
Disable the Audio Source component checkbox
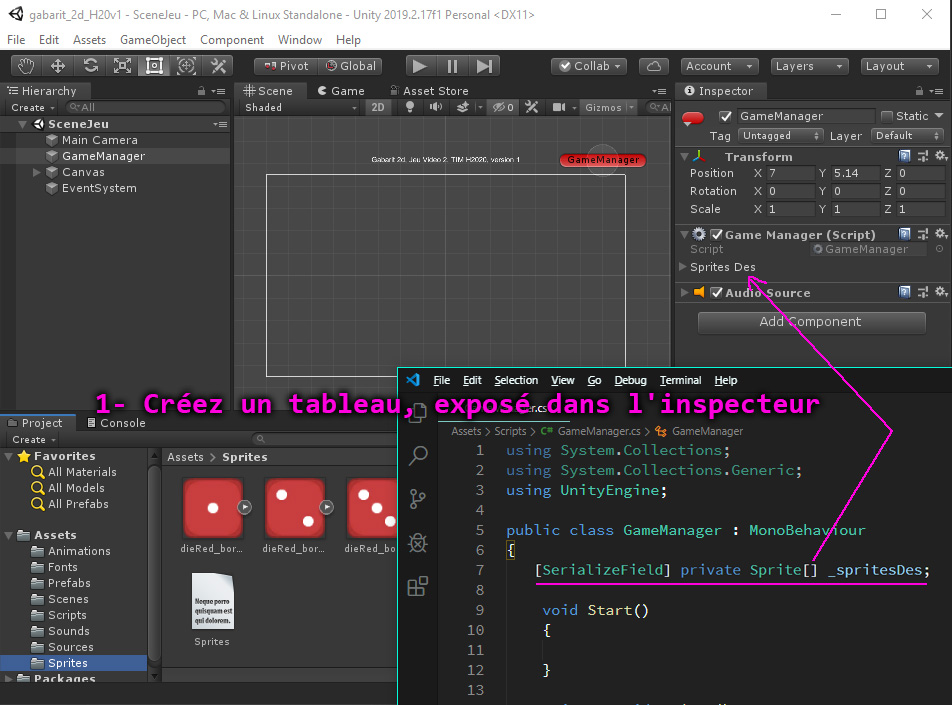pos(716,293)
